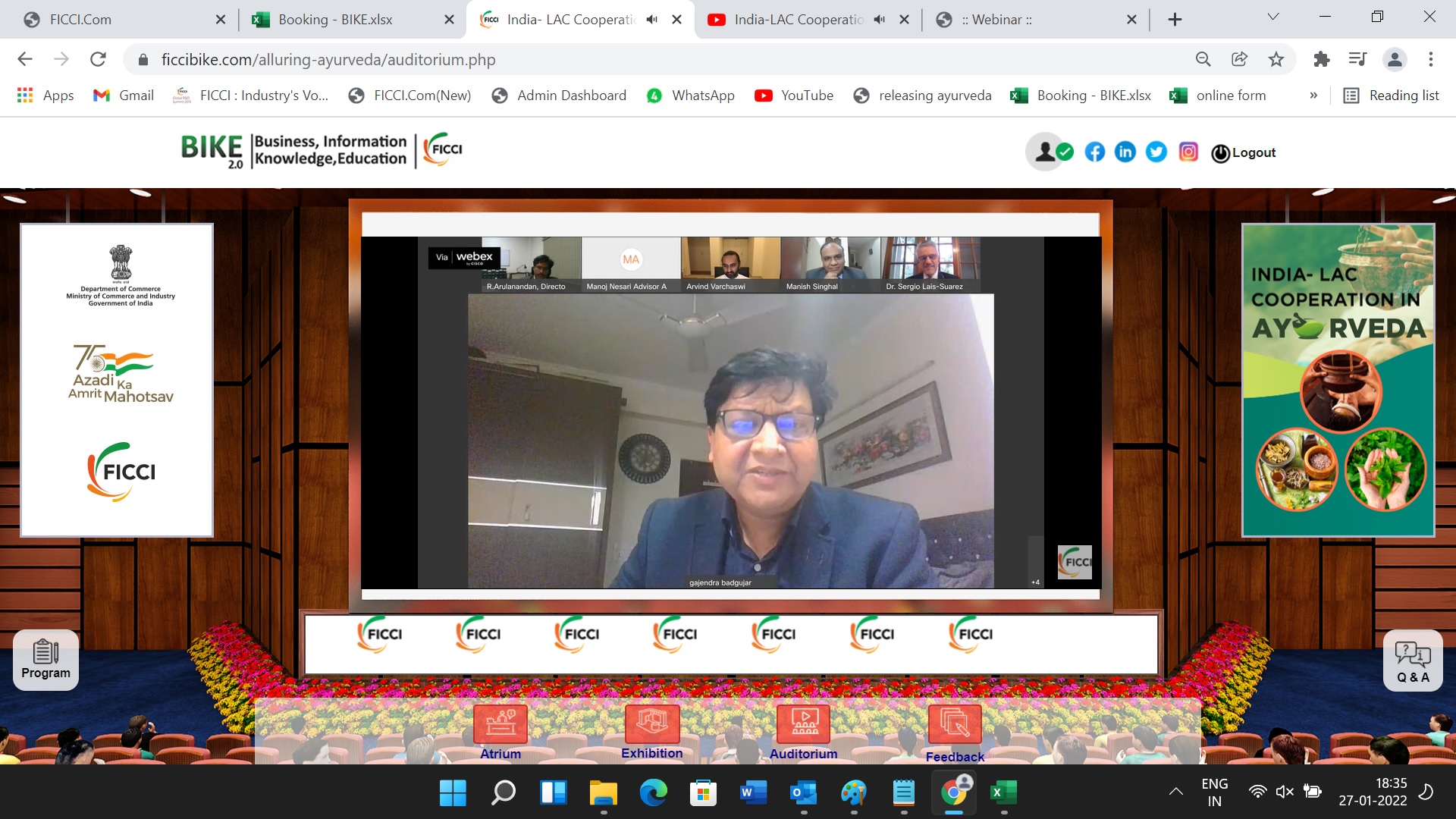Open the clock showing 18:35
1456x819 pixels.
pos(1373,792)
